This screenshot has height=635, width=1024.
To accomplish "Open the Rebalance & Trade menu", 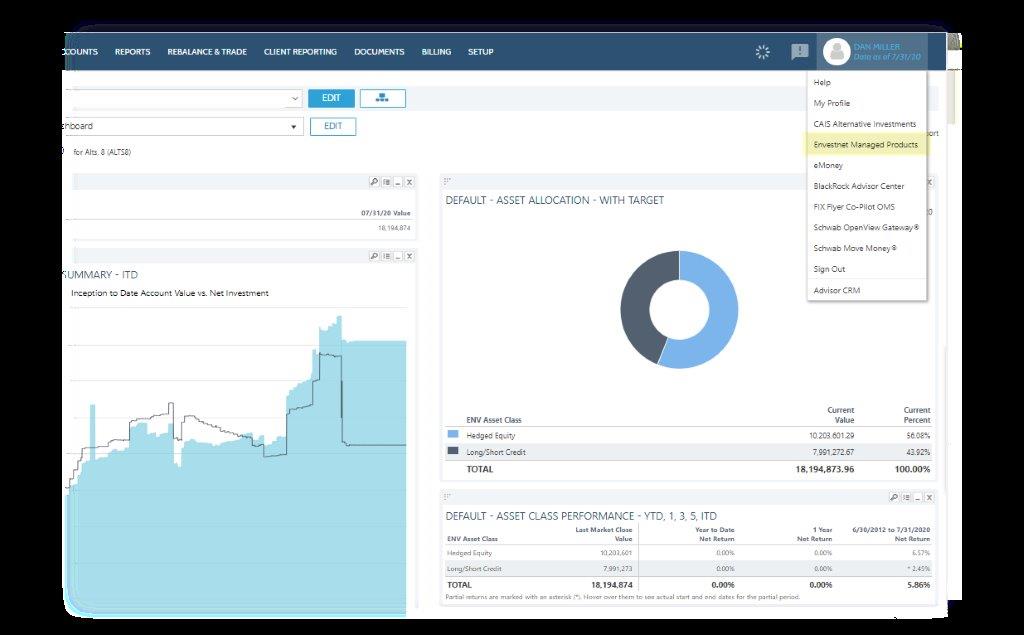I will 207,52.
